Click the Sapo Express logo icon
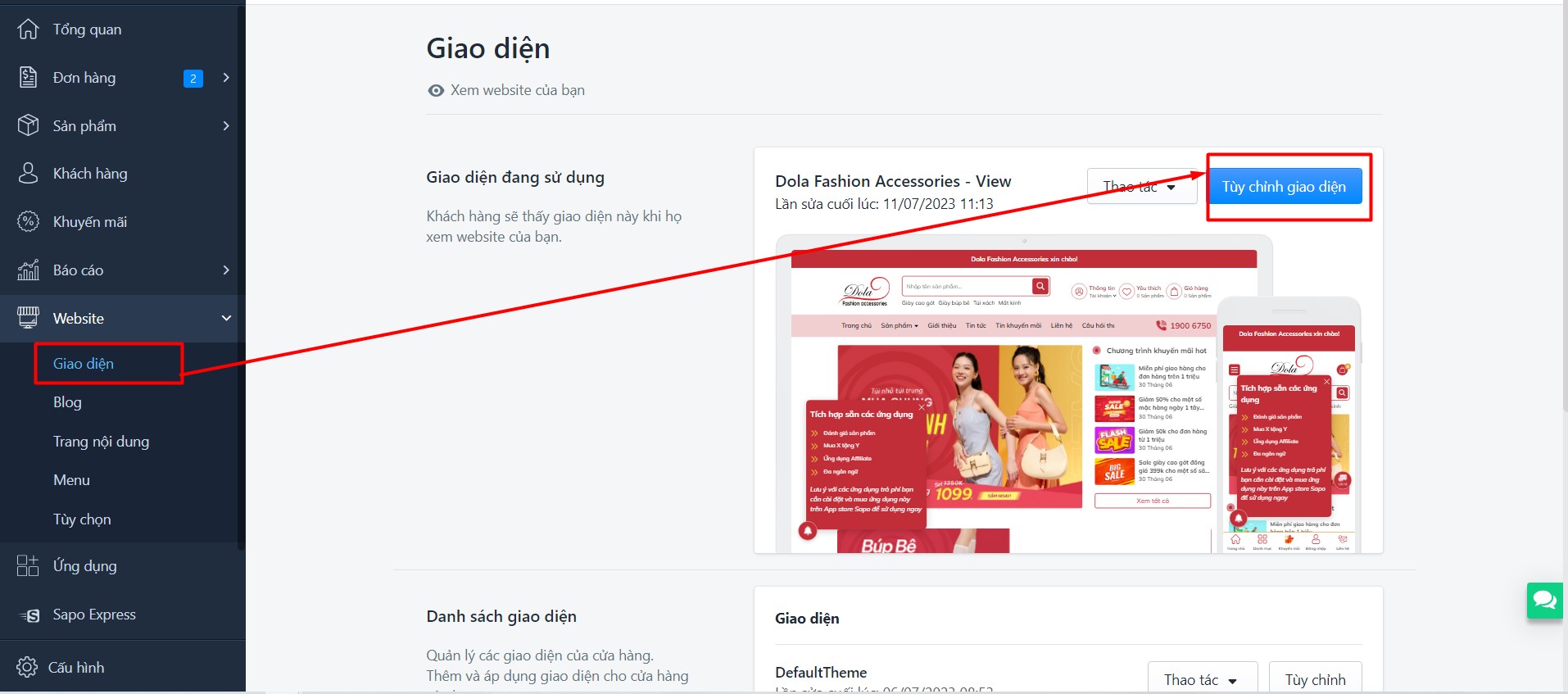The width and height of the screenshot is (1568, 694). click(x=29, y=615)
